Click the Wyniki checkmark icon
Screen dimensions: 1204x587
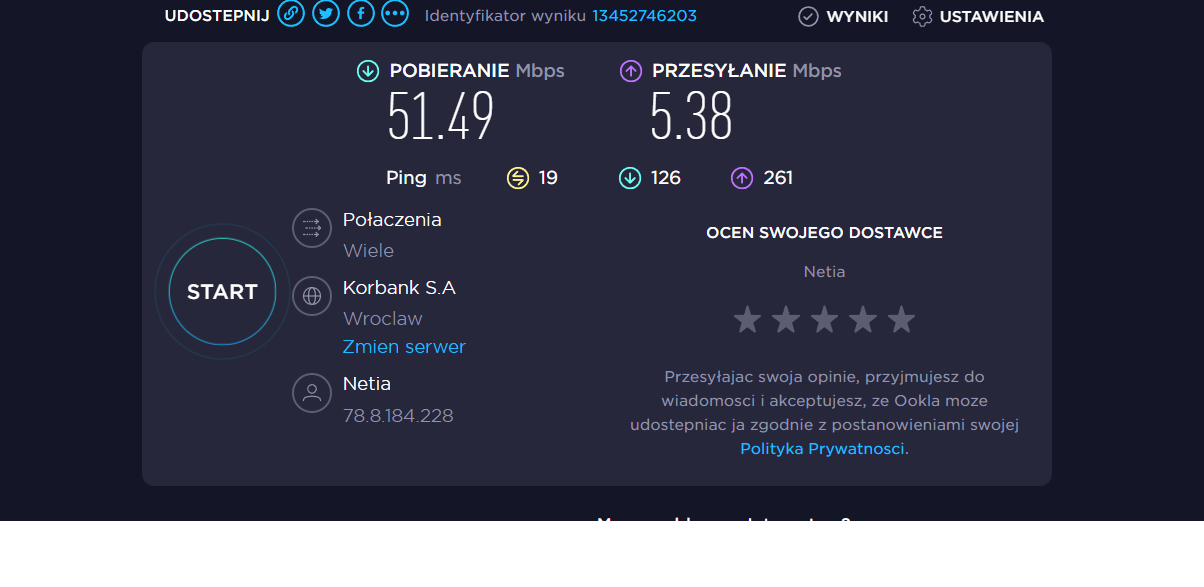[808, 16]
